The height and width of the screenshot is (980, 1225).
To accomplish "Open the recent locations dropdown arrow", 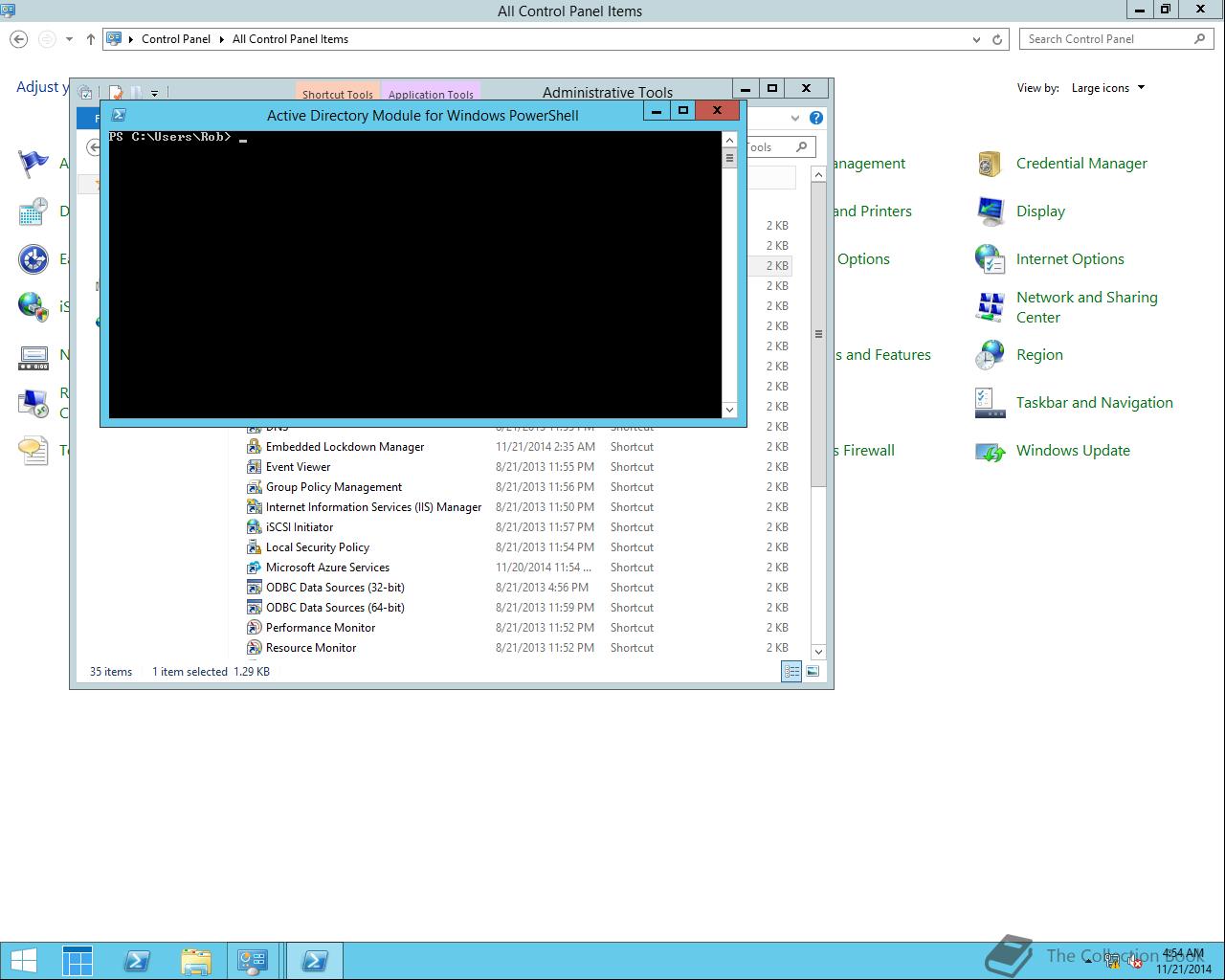I will (x=69, y=39).
